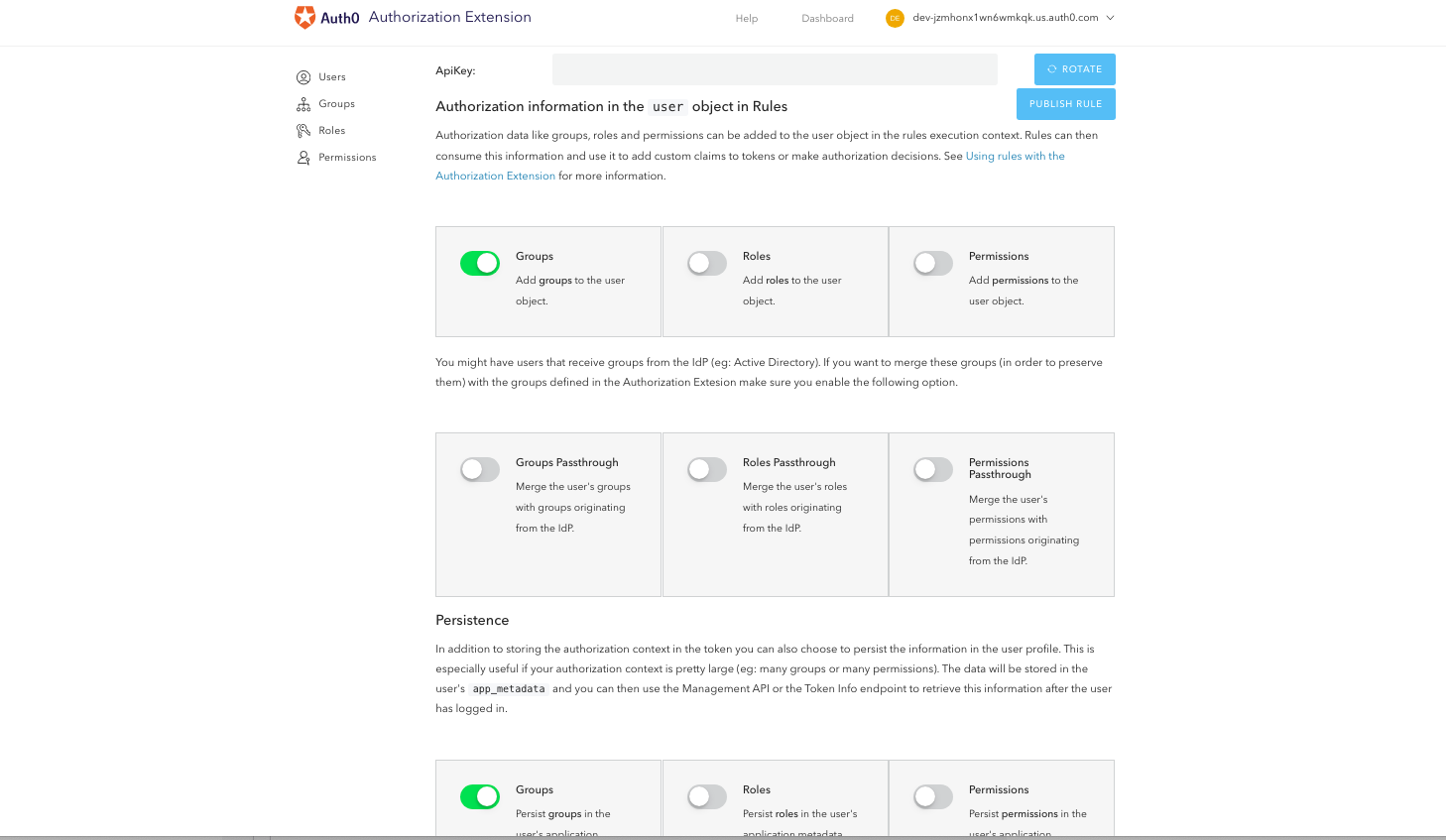Click the Authorization Extension title logo area
This screenshot has width=1446, height=840.
pyautogui.click(x=449, y=17)
